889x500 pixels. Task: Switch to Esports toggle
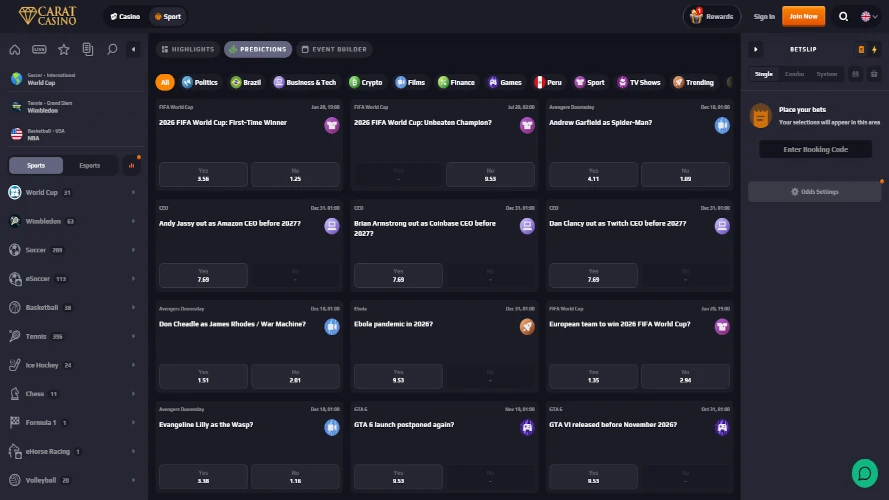tap(90, 166)
